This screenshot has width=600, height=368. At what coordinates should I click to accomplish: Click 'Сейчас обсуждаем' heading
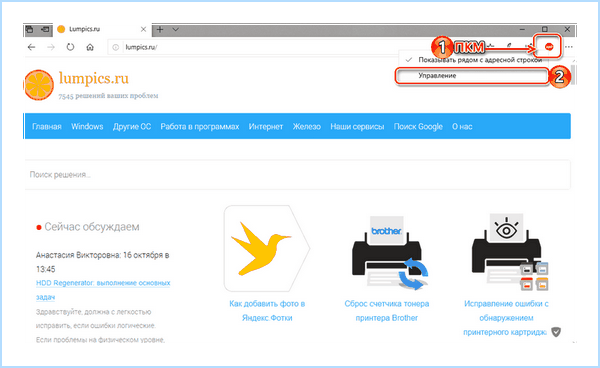[x=92, y=227]
